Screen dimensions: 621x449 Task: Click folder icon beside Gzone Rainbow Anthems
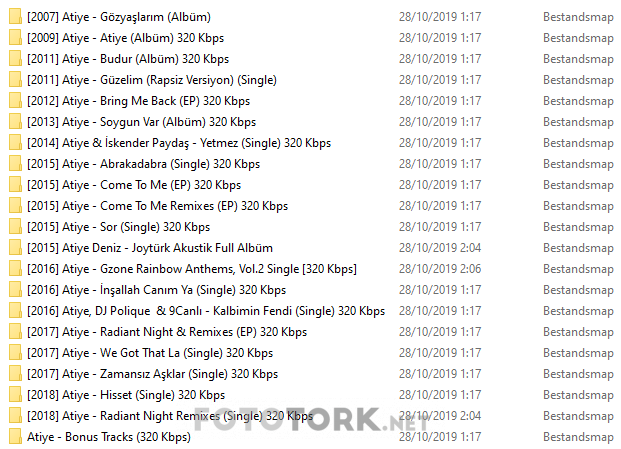[15, 268]
